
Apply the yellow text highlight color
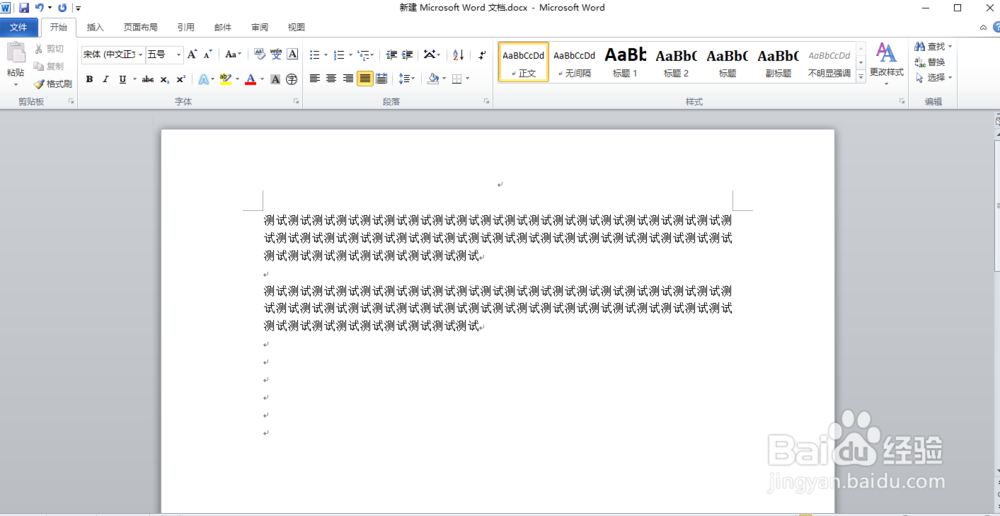click(225, 79)
